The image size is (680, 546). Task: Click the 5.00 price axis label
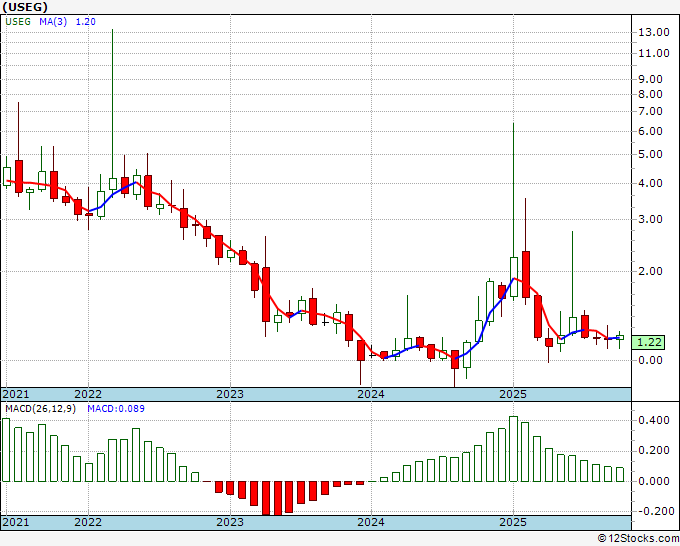[x=651, y=155]
